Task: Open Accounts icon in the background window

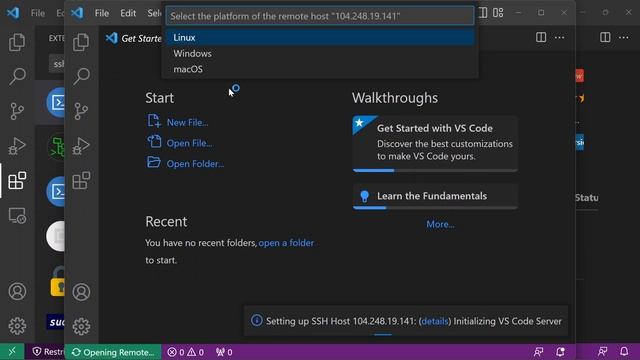Action: (x=17, y=291)
